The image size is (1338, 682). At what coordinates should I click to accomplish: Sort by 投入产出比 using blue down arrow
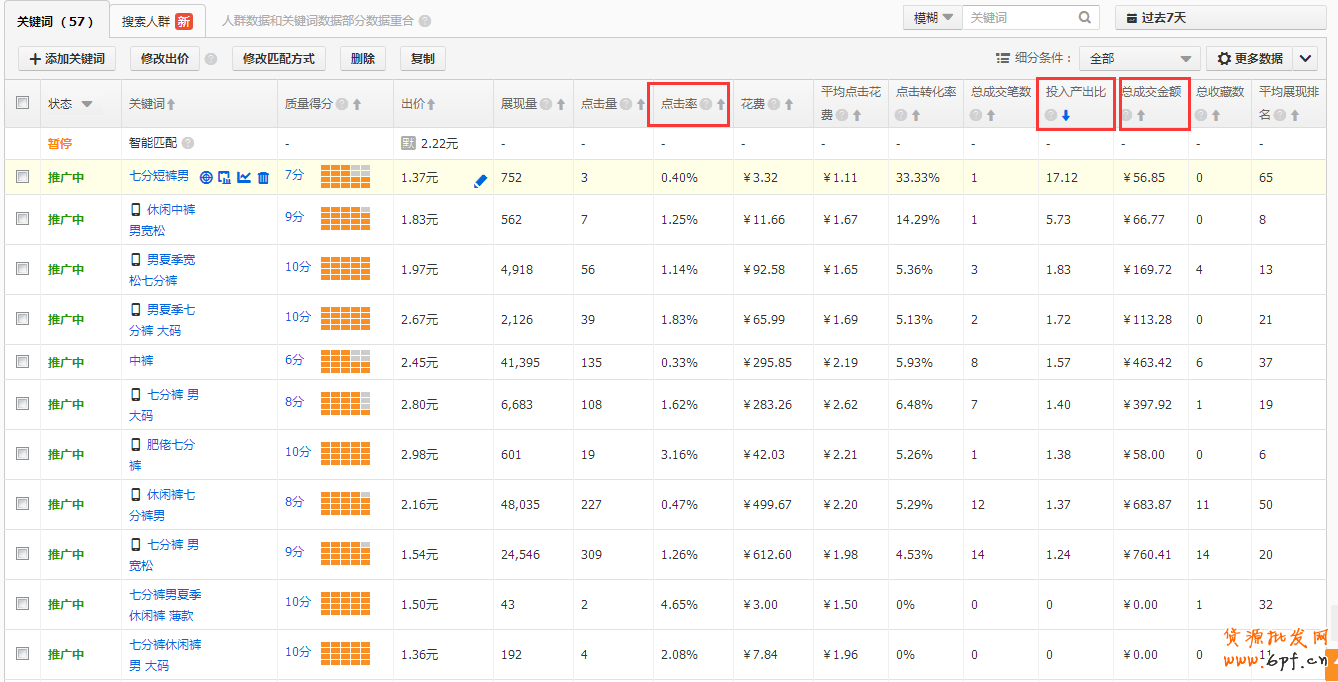coord(1066,115)
